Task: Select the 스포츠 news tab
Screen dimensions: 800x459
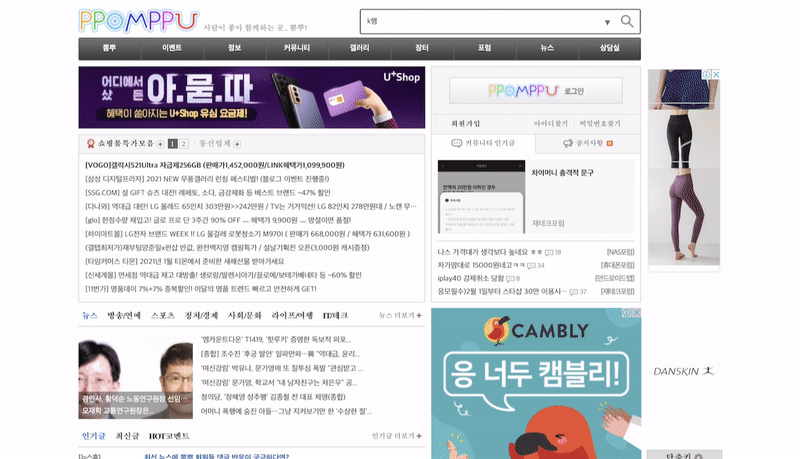Action: point(163,316)
